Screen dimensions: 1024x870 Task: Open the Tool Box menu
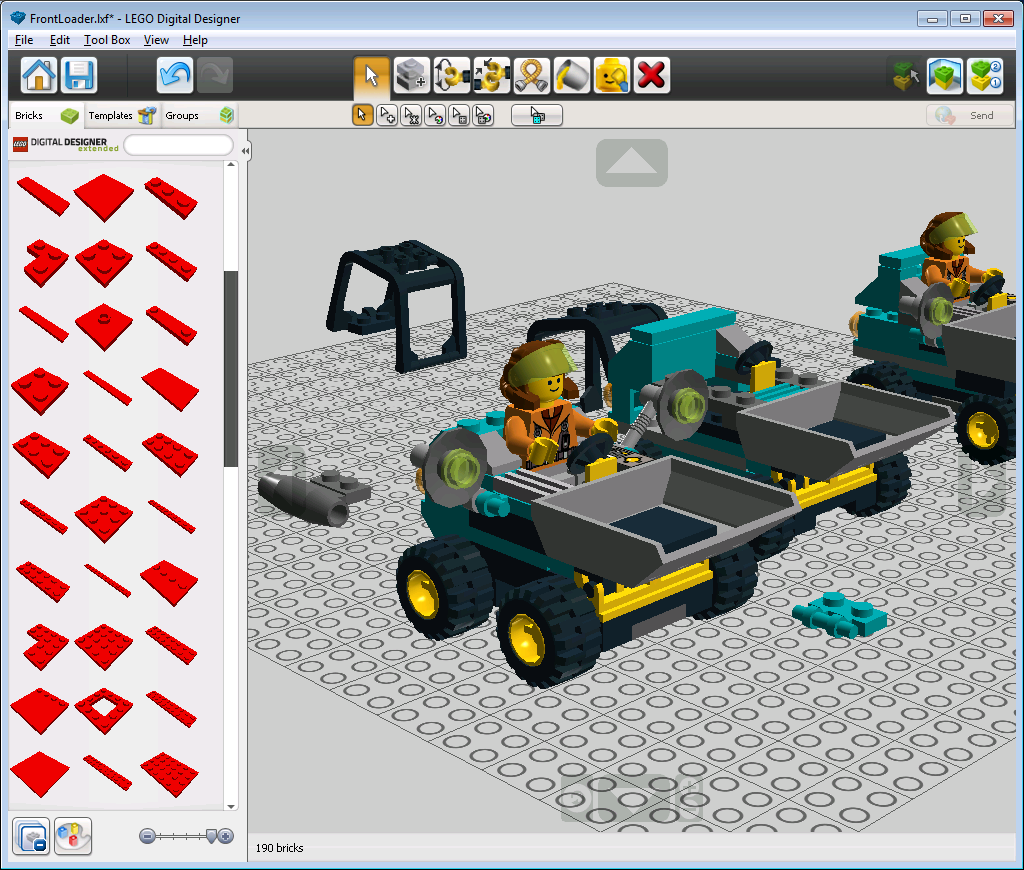(x=107, y=40)
